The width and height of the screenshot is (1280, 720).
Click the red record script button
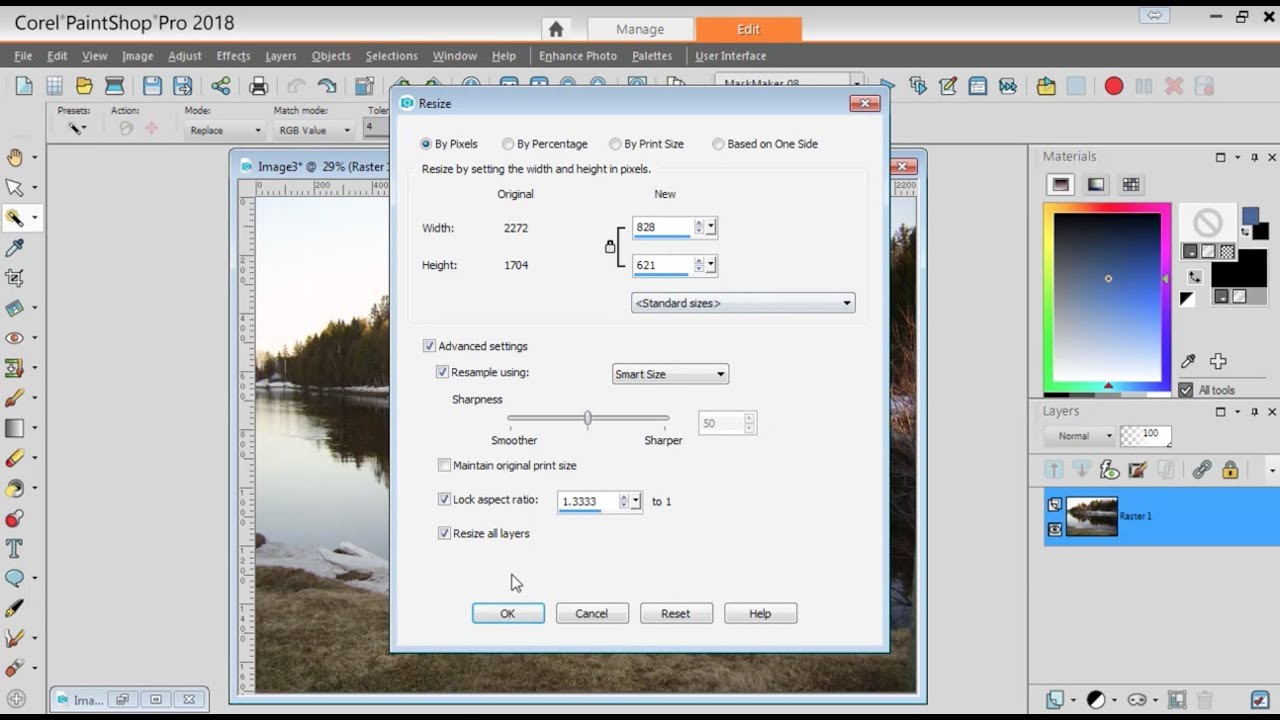pyautogui.click(x=1114, y=87)
